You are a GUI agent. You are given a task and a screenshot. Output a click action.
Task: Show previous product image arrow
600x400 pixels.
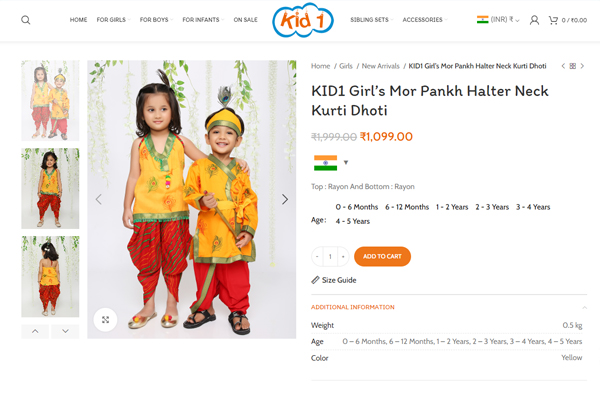click(99, 199)
